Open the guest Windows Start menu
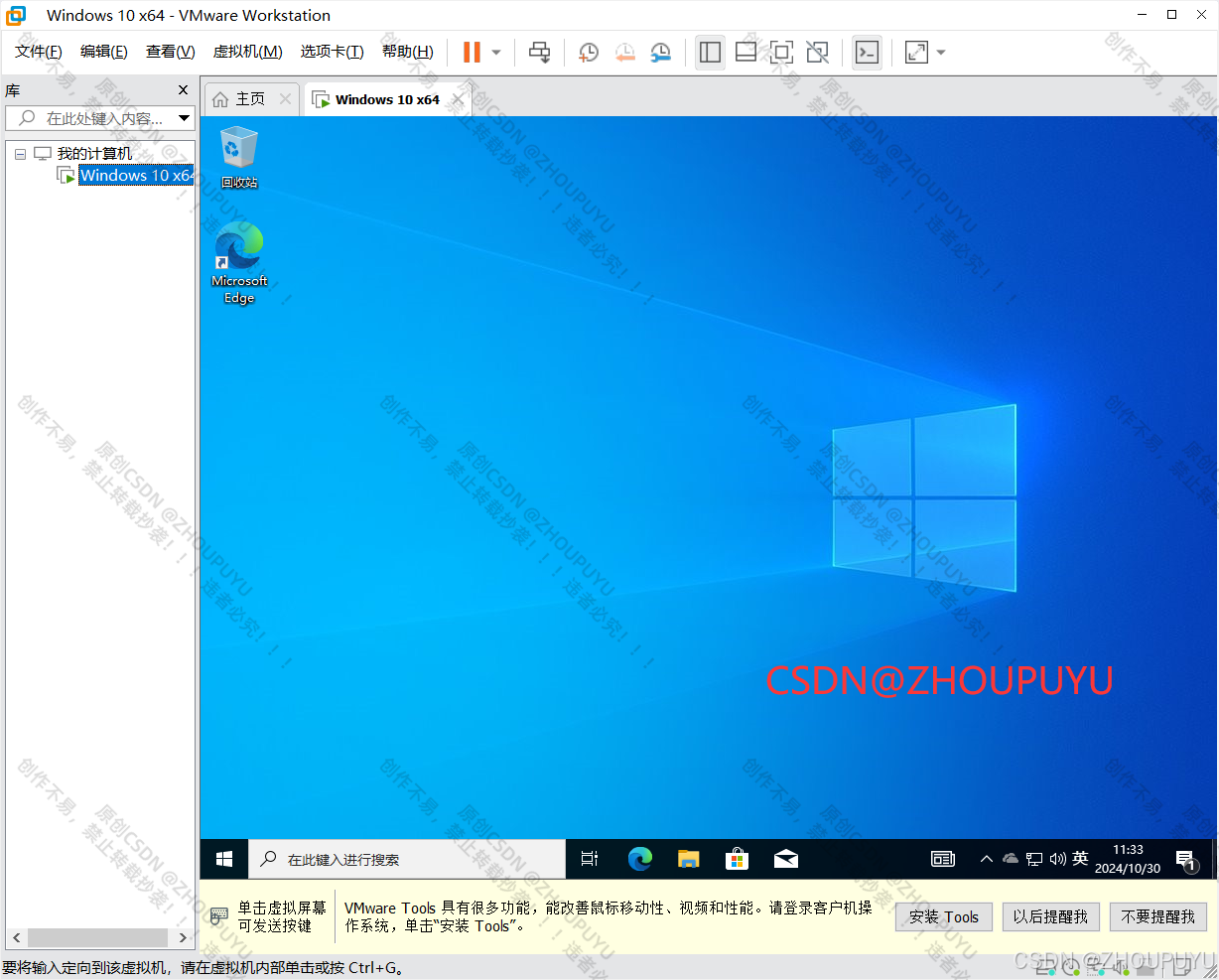This screenshot has height=980, width=1219. tap(224, 859)
